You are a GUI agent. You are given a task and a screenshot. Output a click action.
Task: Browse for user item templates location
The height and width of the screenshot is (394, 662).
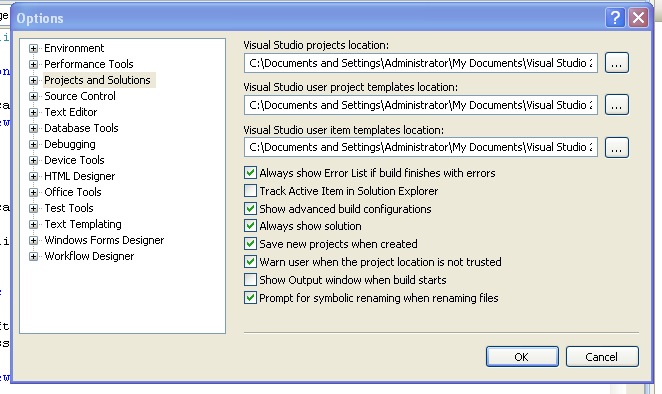click(617, 147)
